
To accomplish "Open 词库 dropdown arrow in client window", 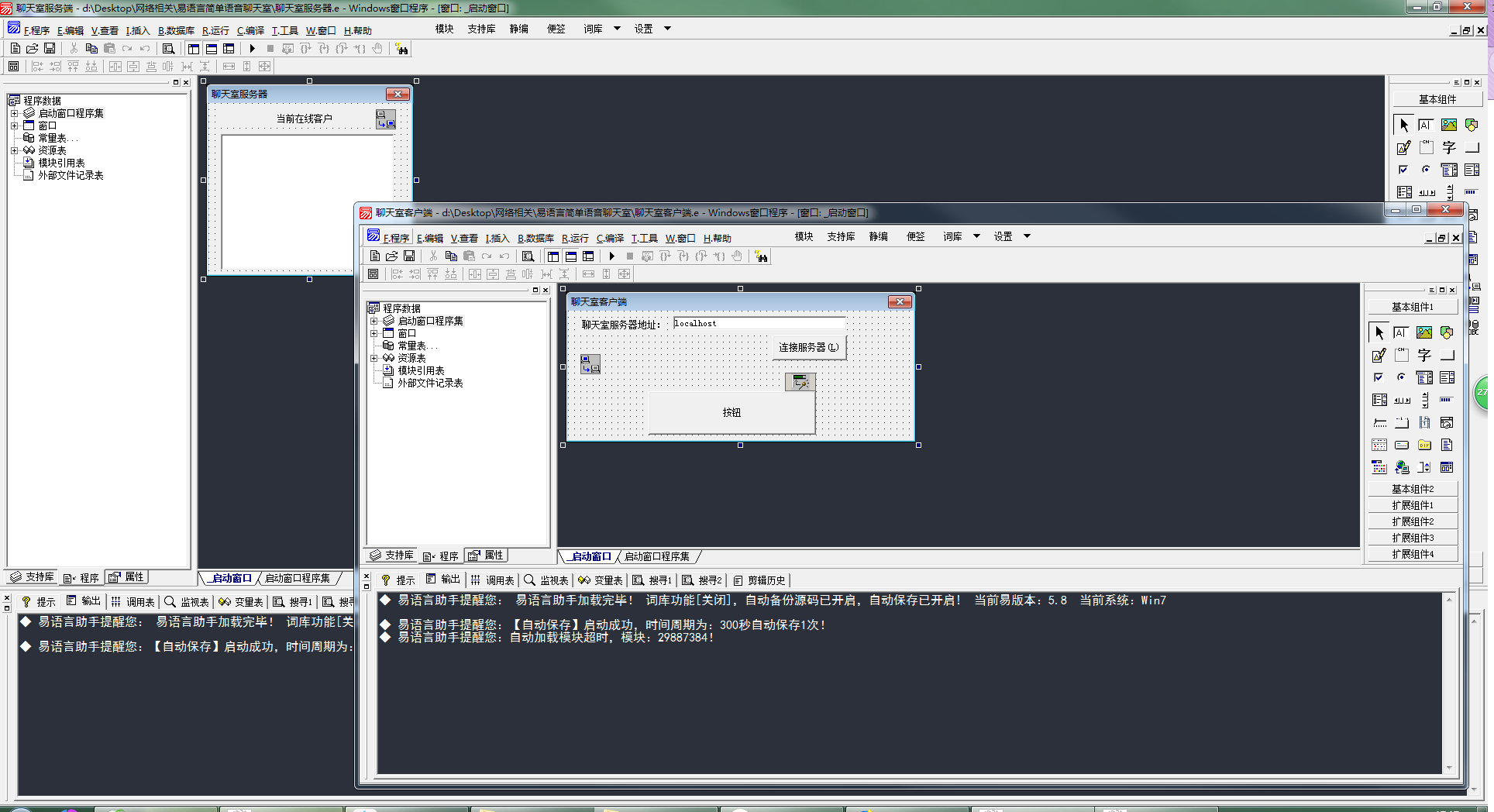I will [x=976, y=236].
